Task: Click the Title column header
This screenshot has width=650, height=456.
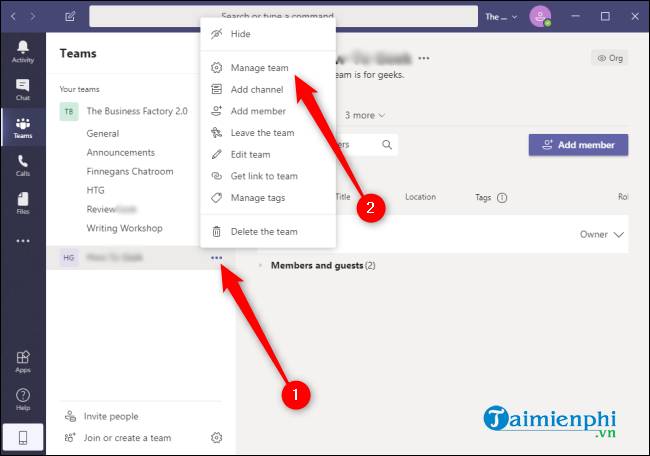Action: (343, 196)
